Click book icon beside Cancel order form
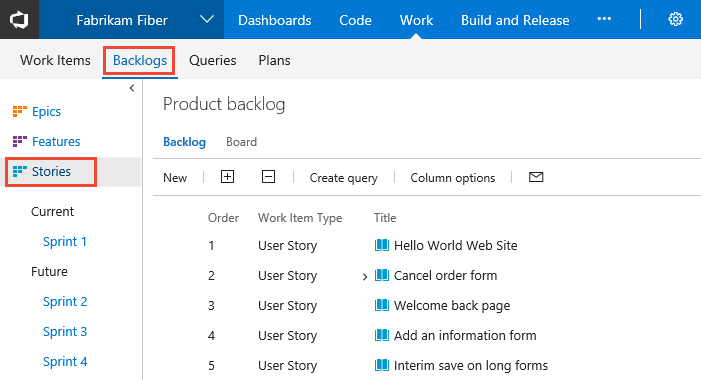This screenshot has height=380, width=701. point(381,275)
